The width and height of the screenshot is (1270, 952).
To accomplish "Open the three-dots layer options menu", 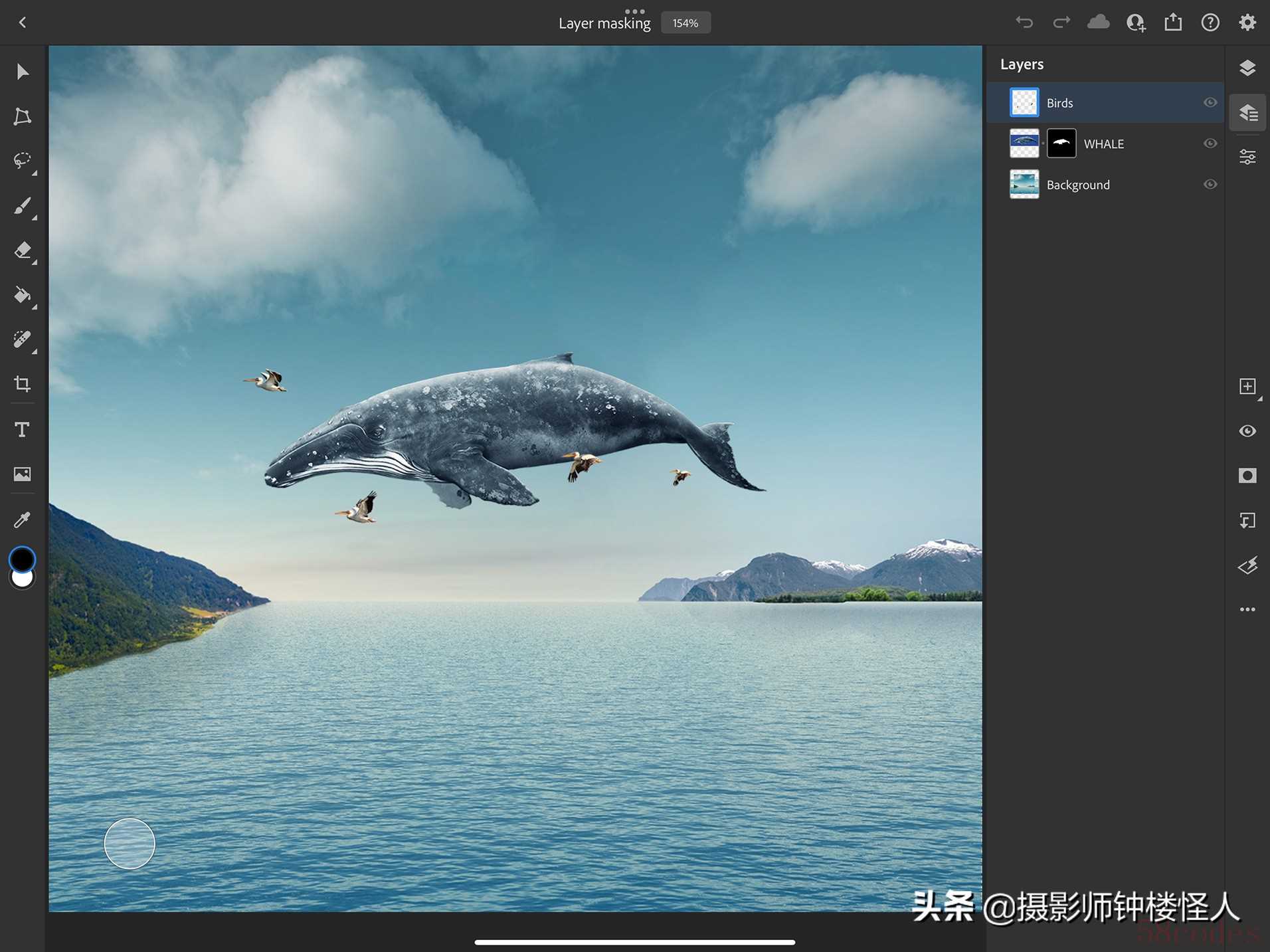I will click(x=1247, y=609).
